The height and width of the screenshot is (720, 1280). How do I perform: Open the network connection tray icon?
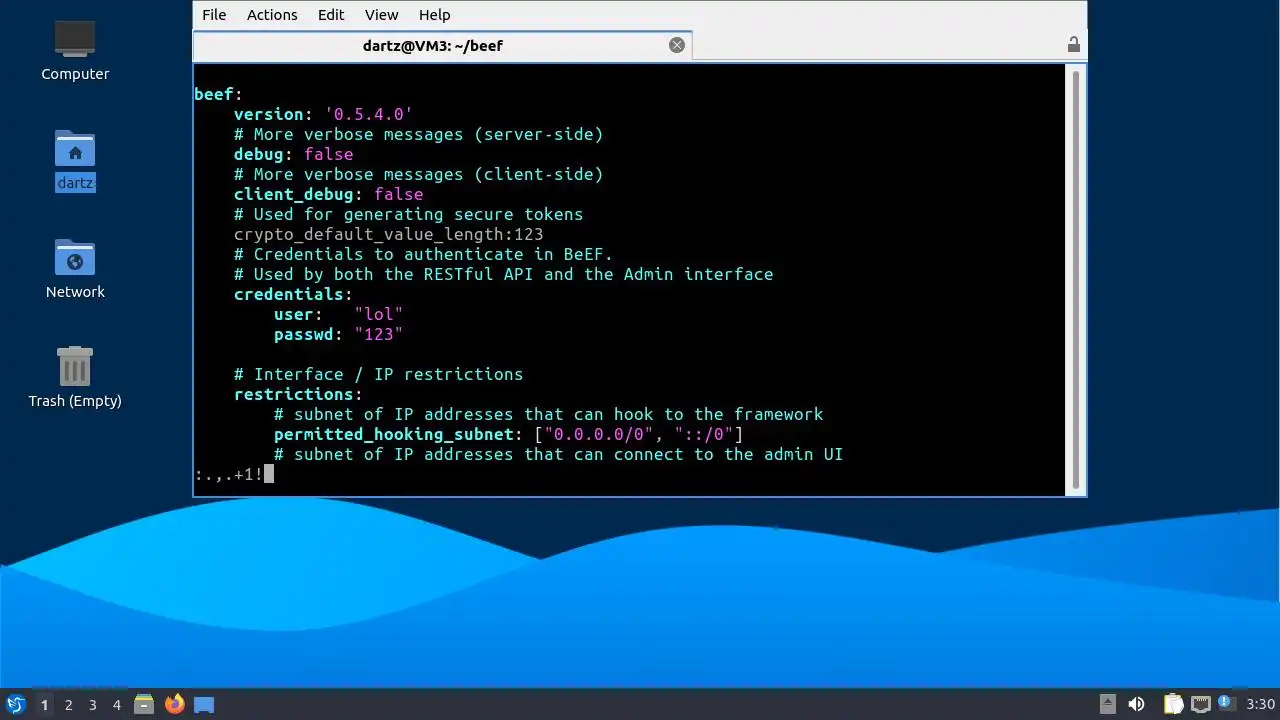click(1200, 704)
